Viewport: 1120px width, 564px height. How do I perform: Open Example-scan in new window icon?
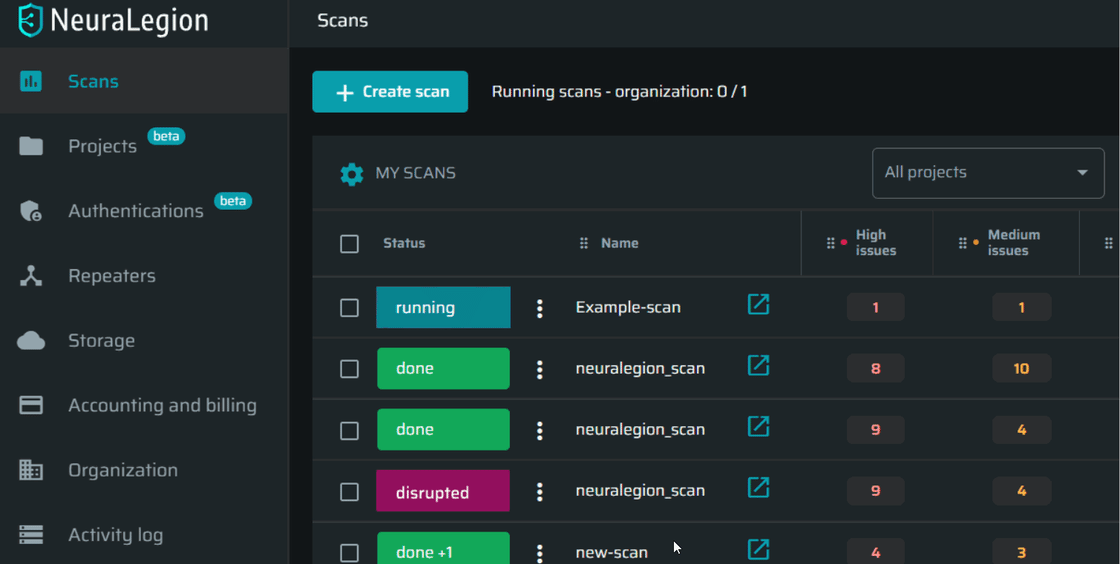coord(758,305)
